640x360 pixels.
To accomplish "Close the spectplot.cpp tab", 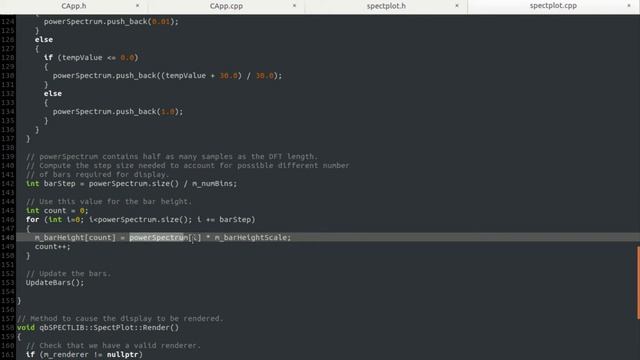I will point(629,6).
